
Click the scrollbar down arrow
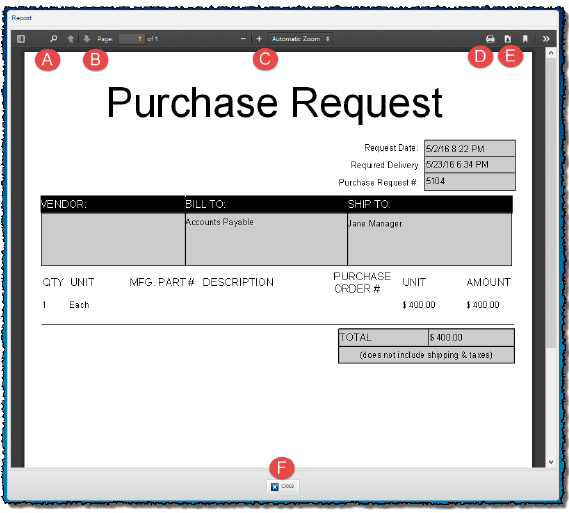point(551,462)
